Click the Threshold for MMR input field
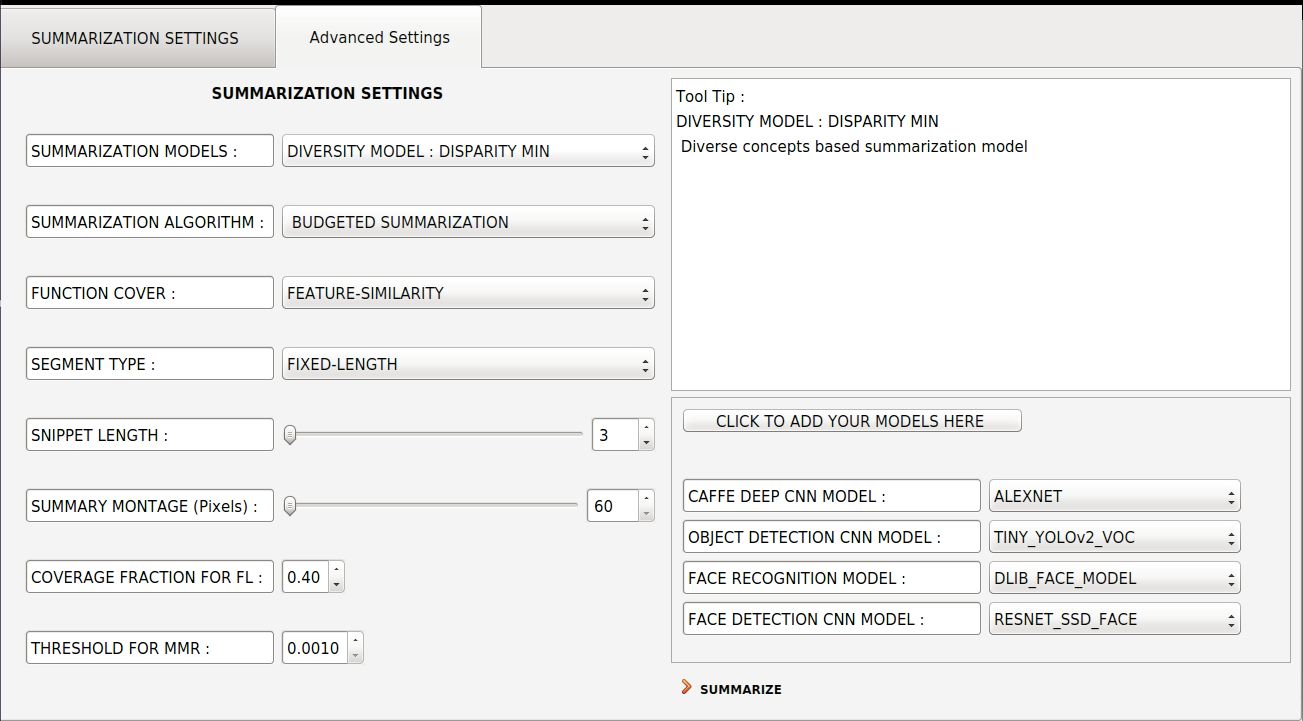The image size is (1303, 721). pos(315,648)
